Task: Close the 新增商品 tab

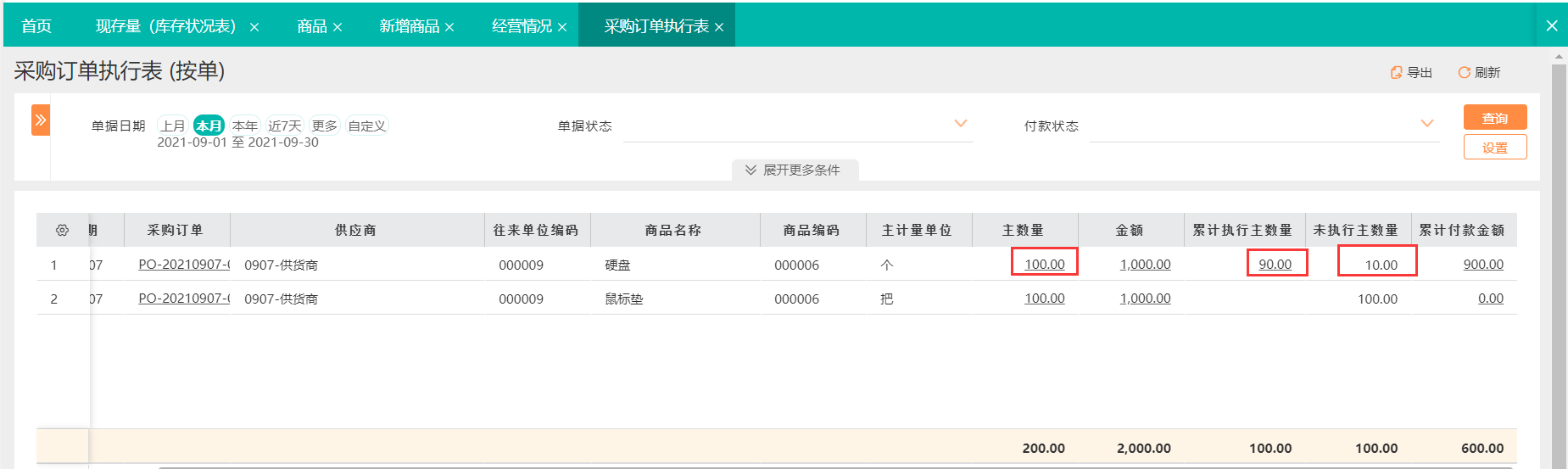Action: 449,27
